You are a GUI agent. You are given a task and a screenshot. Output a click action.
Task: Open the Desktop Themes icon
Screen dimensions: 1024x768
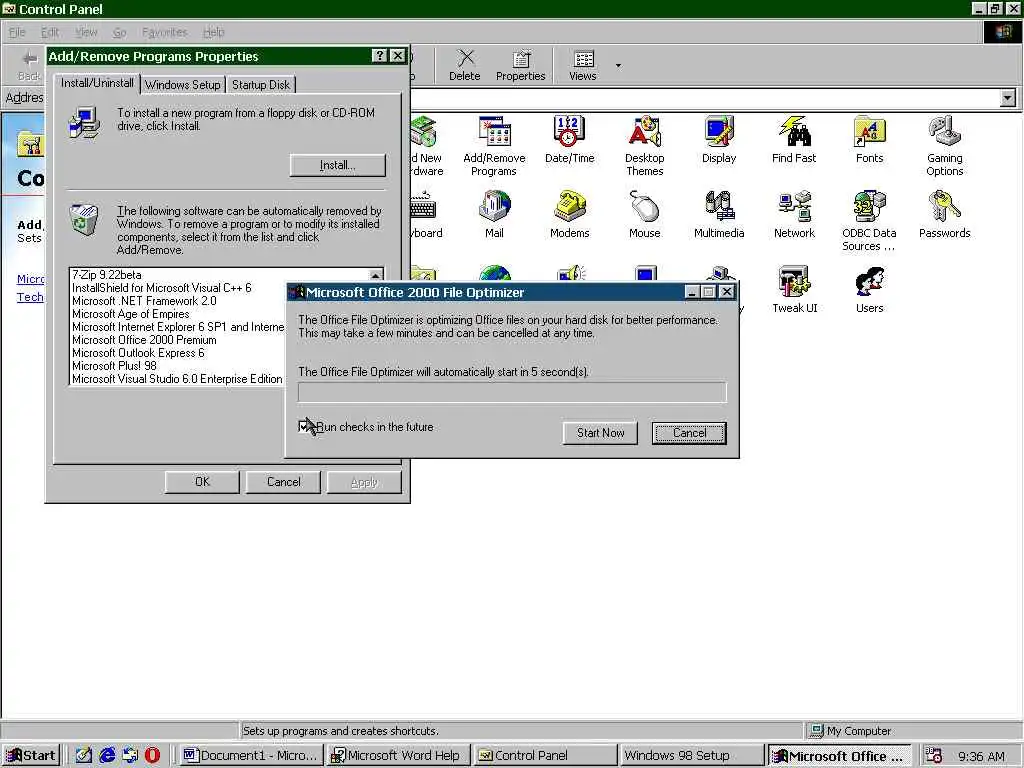click(x=645, y=145)
